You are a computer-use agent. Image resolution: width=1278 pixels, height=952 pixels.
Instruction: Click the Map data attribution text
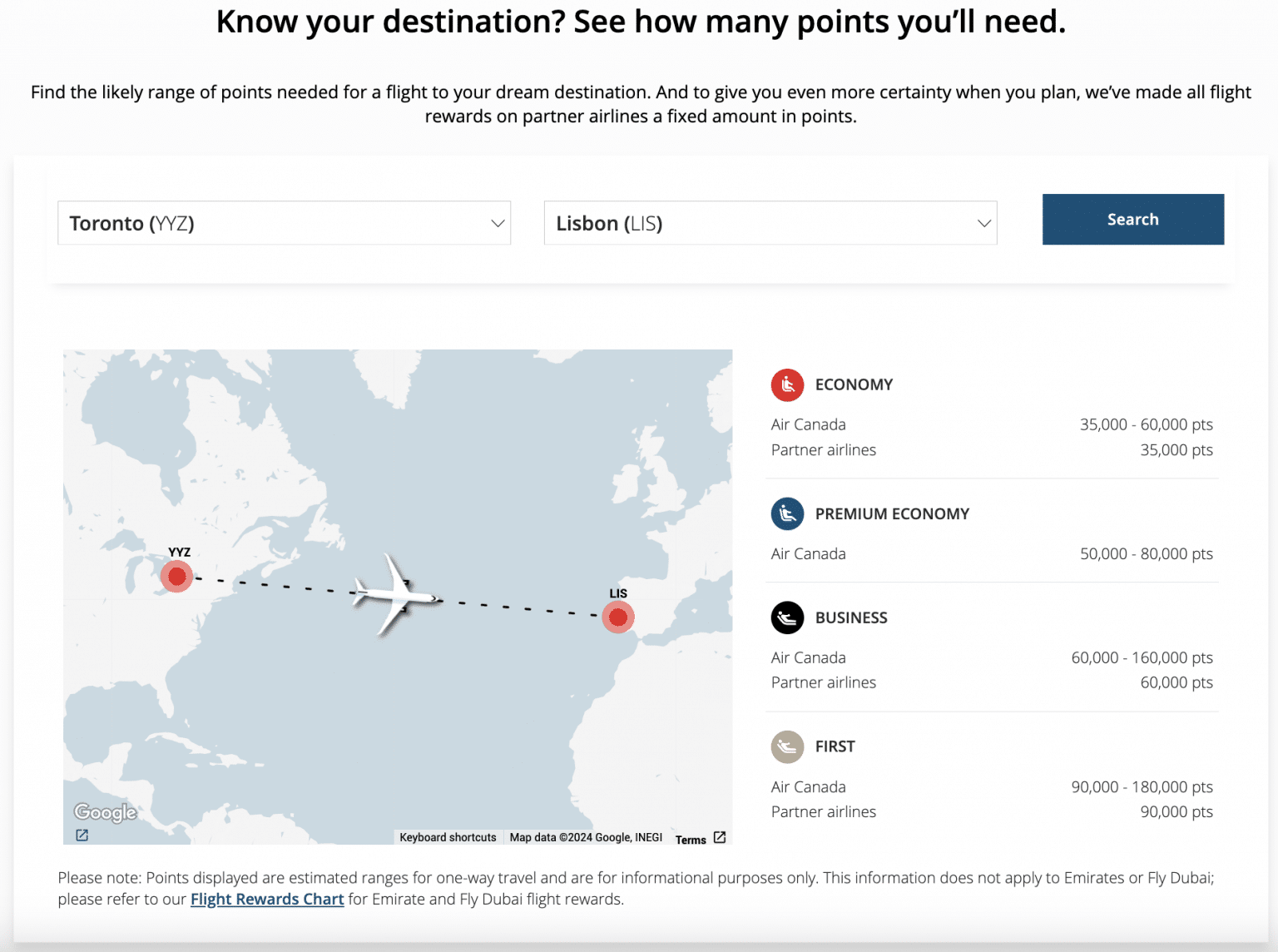pyautogui.click(x=585, y=837)
